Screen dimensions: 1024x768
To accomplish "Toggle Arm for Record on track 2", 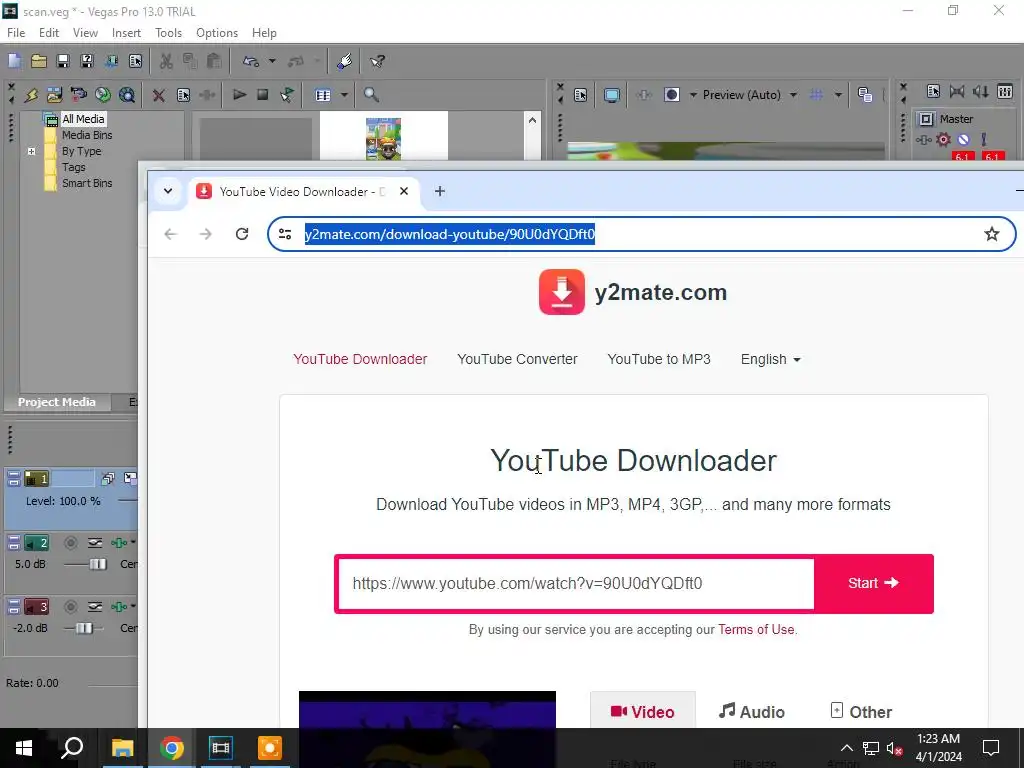I will (x=71, y=543).
